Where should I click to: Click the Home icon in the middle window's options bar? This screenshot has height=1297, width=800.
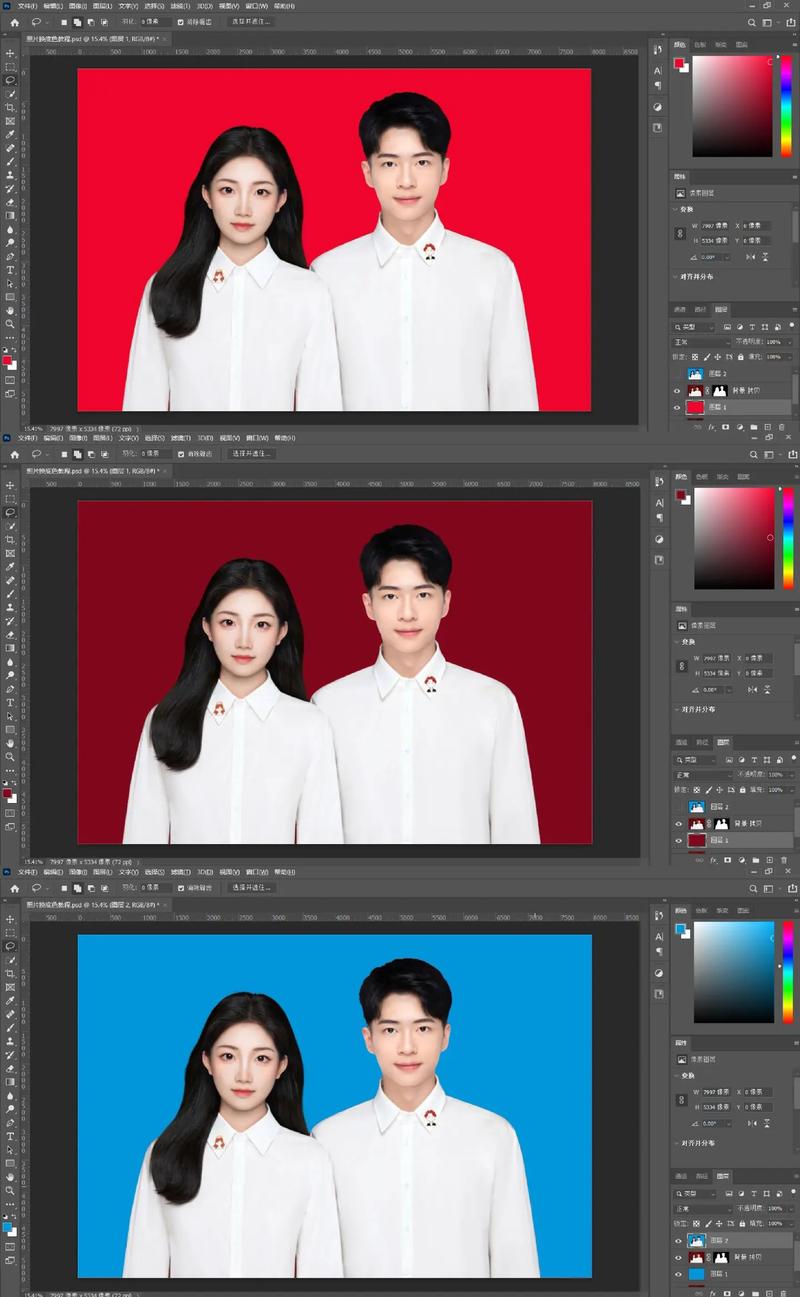click(14, 454)
